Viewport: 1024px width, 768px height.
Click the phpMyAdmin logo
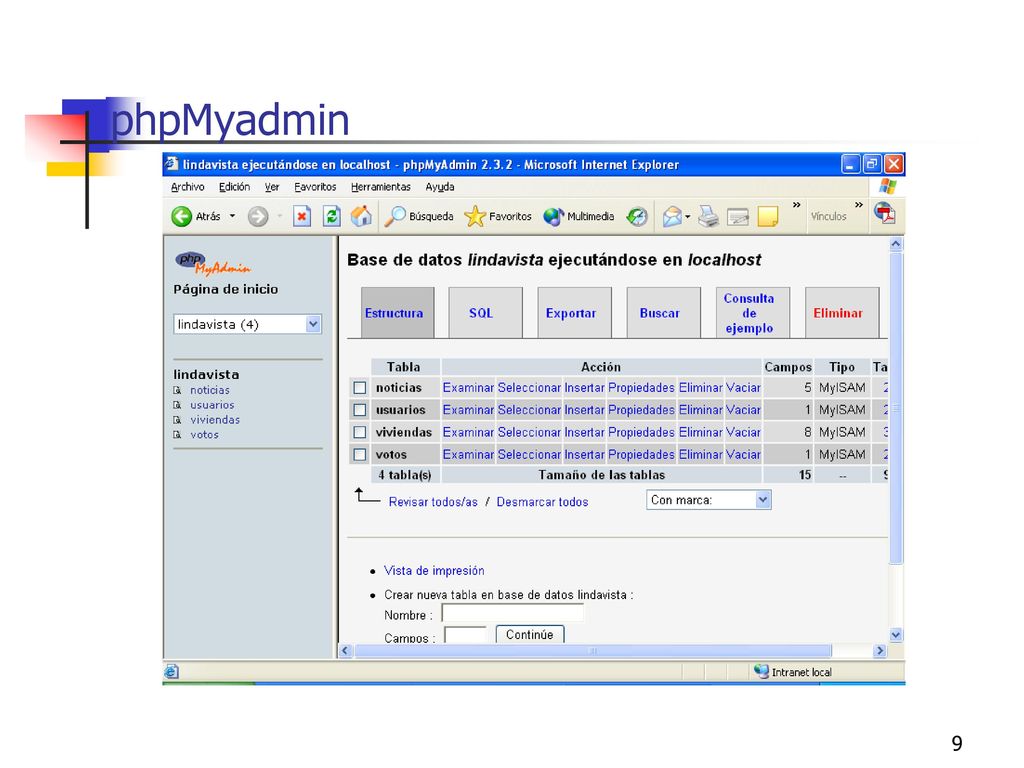point(212,263)
